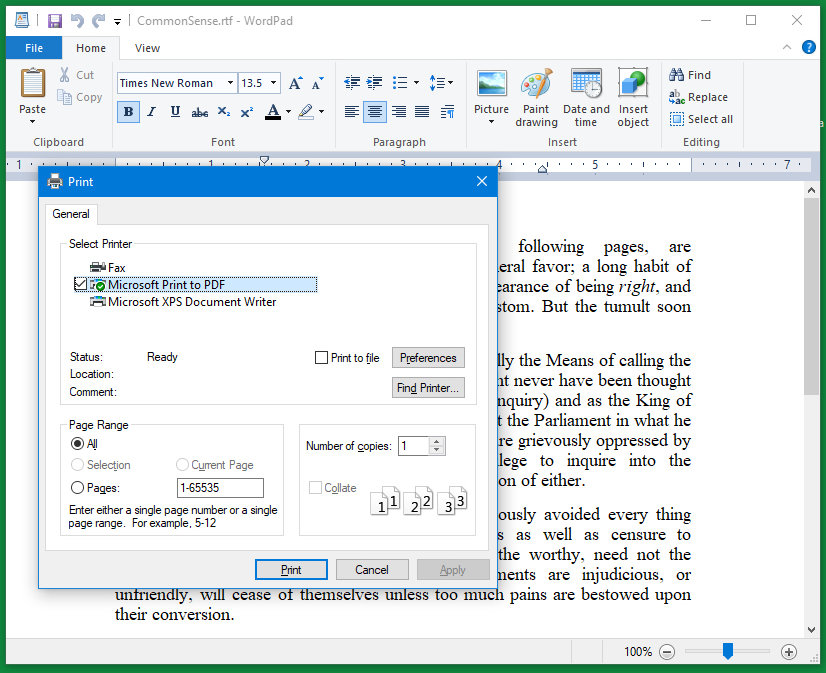The height and width of the screenshot is (673, 826).
Task: Click the Save icon in quick access toolbar
Action: [55, 21]
